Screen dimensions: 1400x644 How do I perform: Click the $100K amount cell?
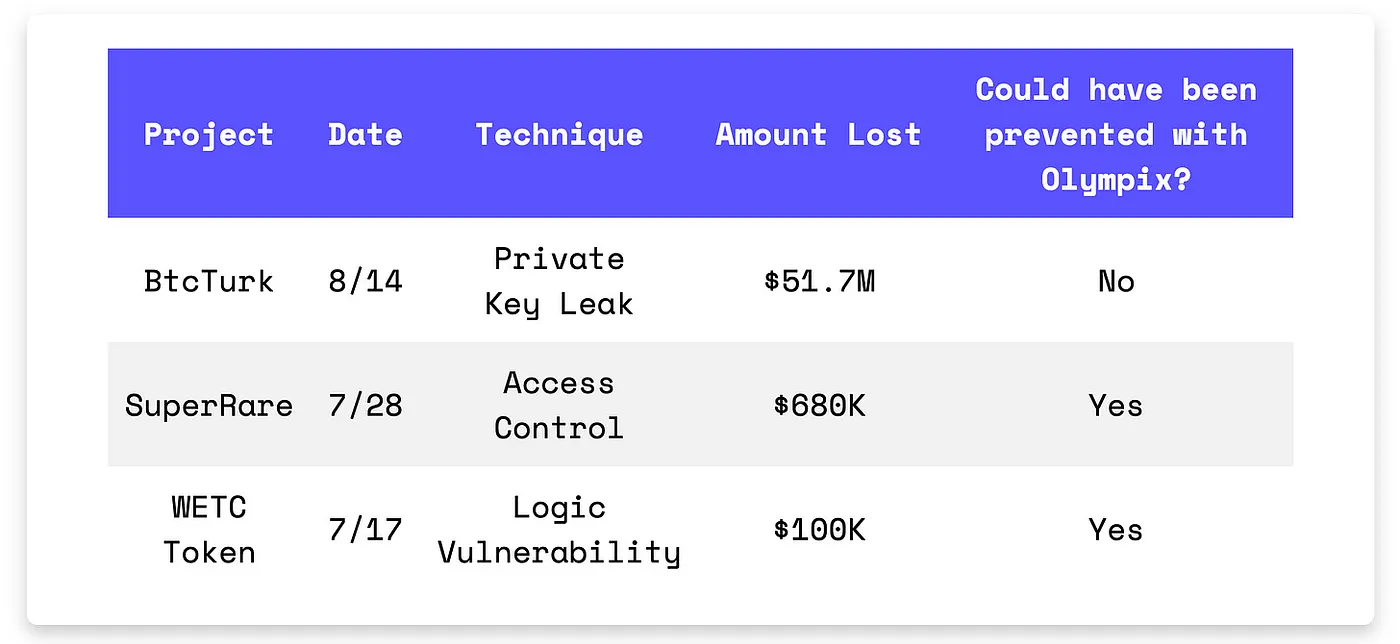point(818,529)
